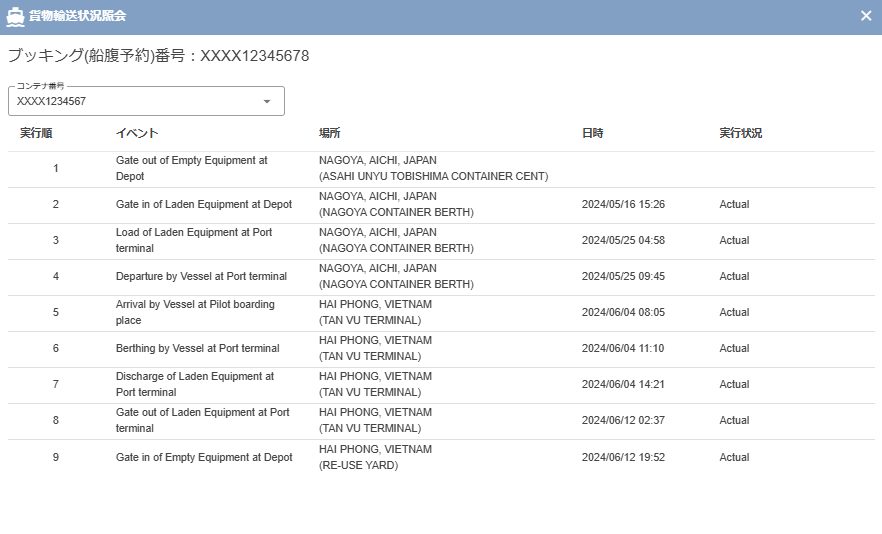This screenshot has width=882, height=534.
Task: Click the 日時 column header
Action: (x=593, y=133)
